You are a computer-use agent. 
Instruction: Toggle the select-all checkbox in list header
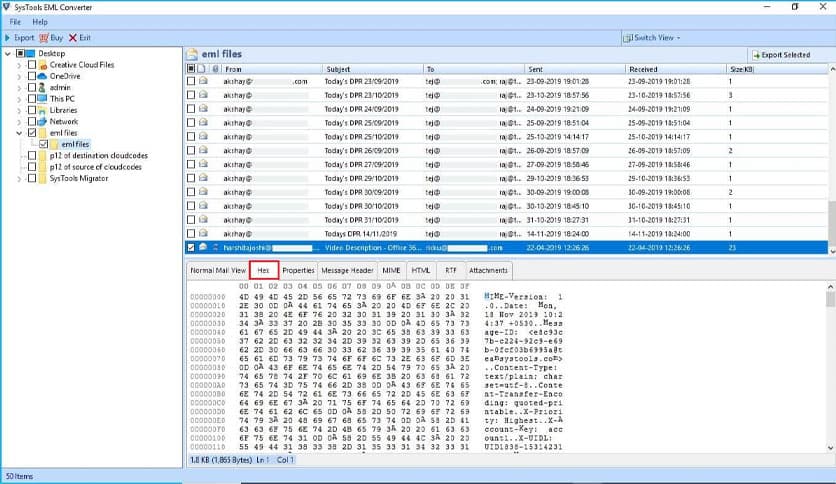click(191, 69)
